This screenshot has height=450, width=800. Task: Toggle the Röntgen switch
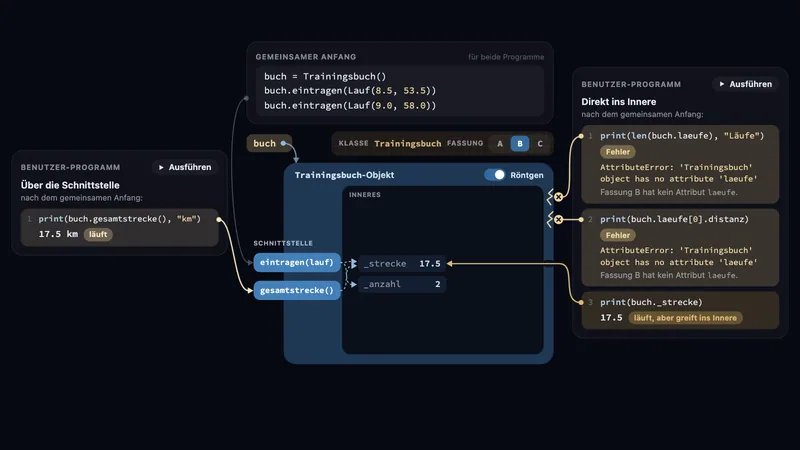pos(494,175)
